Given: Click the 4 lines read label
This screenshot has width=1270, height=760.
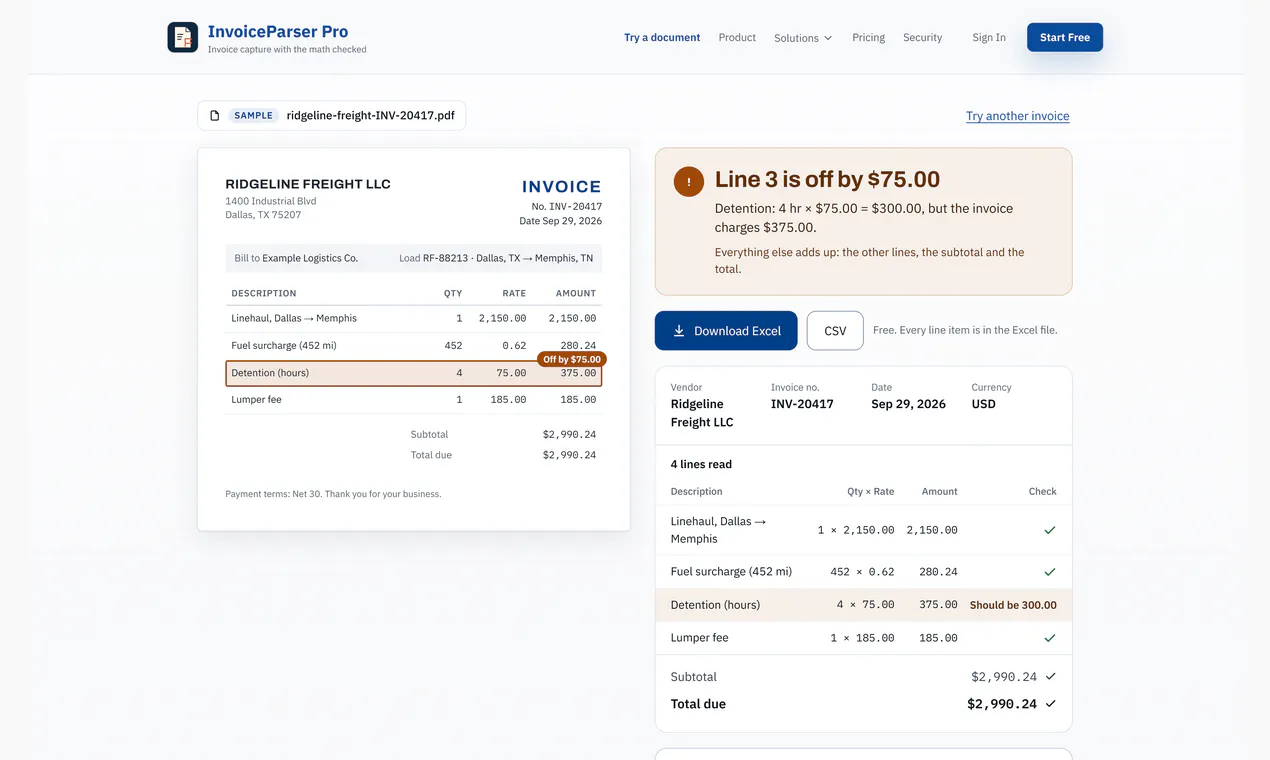Looking at the screenshot, I should (701, 464).
